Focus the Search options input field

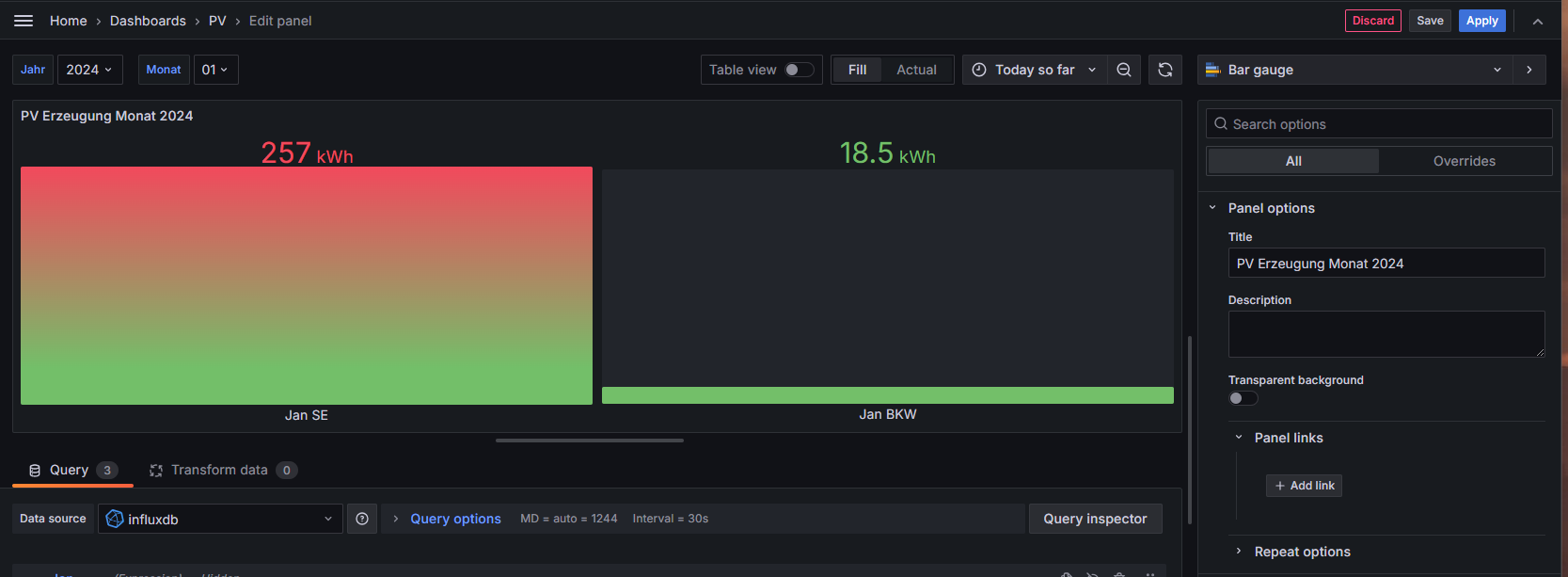[x=1379, y=123]
